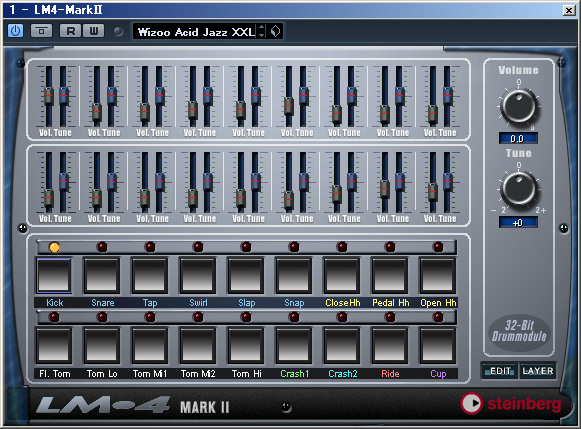Select the Kick pad name label
The image size is (581, 429).
[54, 303]
